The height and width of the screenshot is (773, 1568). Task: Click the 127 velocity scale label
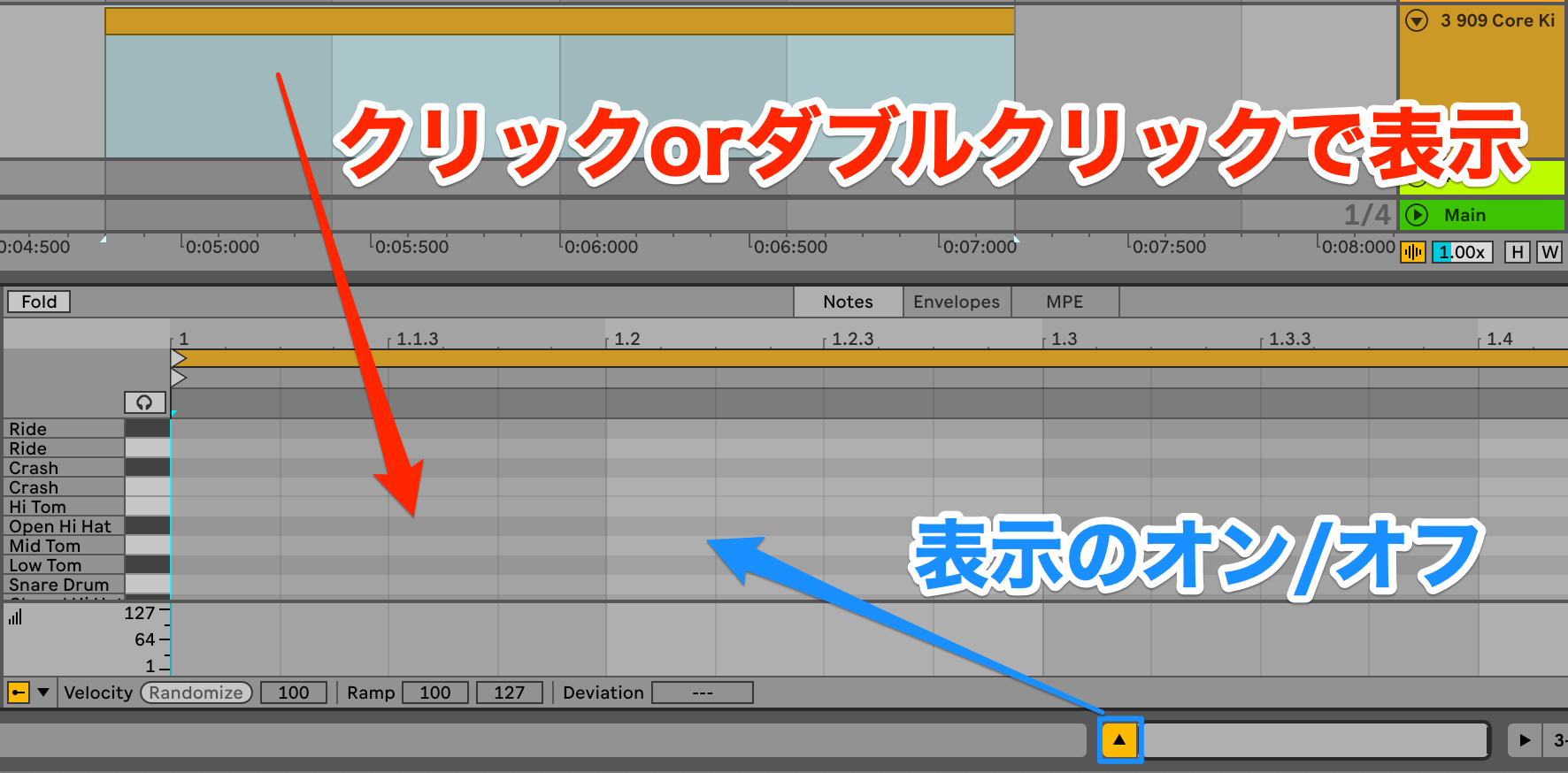click(139, 613)
